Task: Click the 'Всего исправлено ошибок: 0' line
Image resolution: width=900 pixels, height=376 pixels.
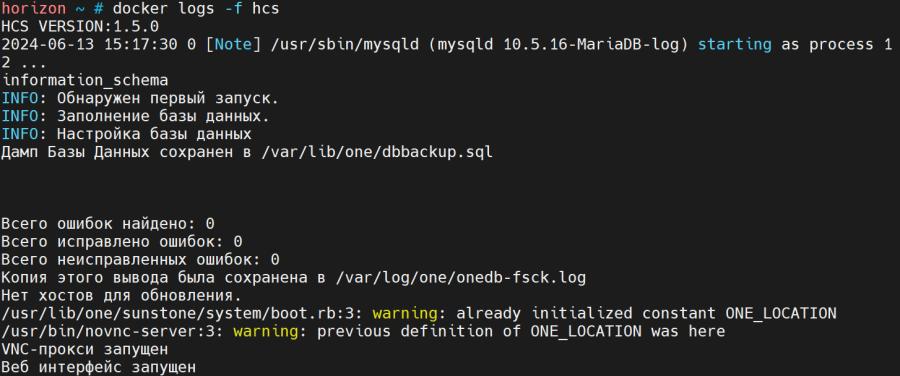Action: click(122, 242)
